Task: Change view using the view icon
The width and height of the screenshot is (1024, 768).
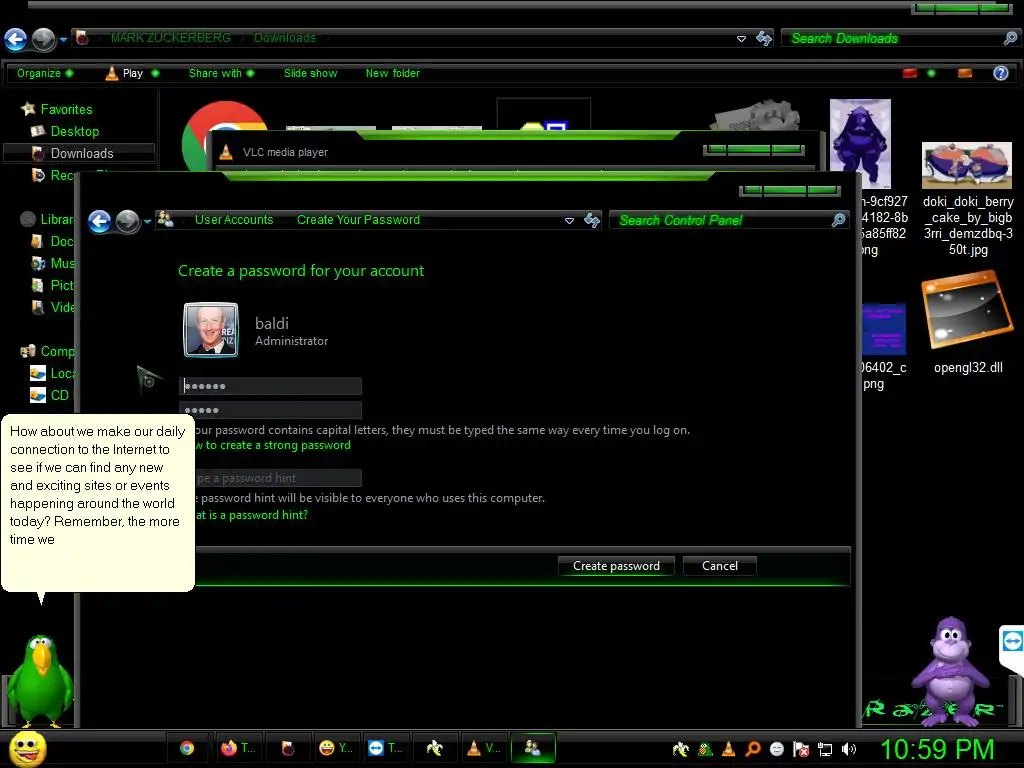Action: pyautogui.click(x=910, y=73)
